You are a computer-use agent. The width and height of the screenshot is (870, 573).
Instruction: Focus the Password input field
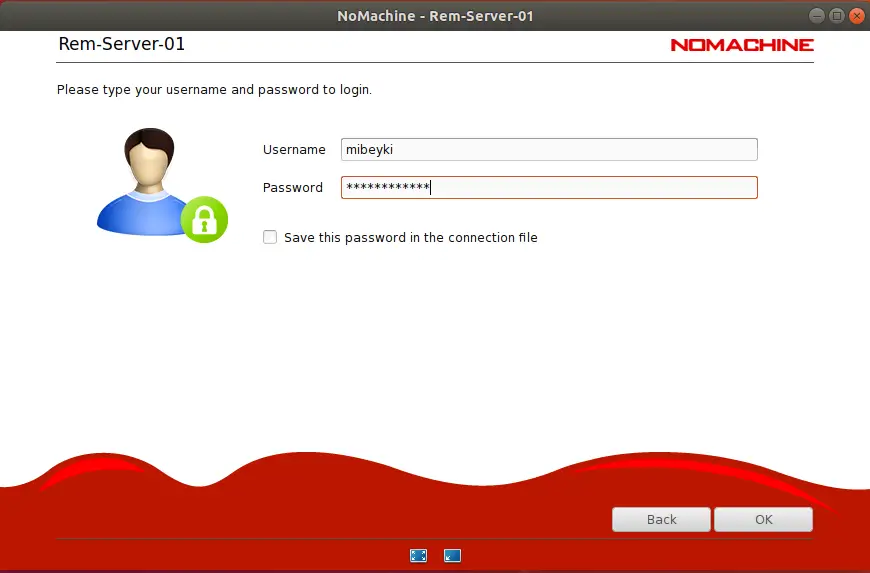click(x=549, y=187)
